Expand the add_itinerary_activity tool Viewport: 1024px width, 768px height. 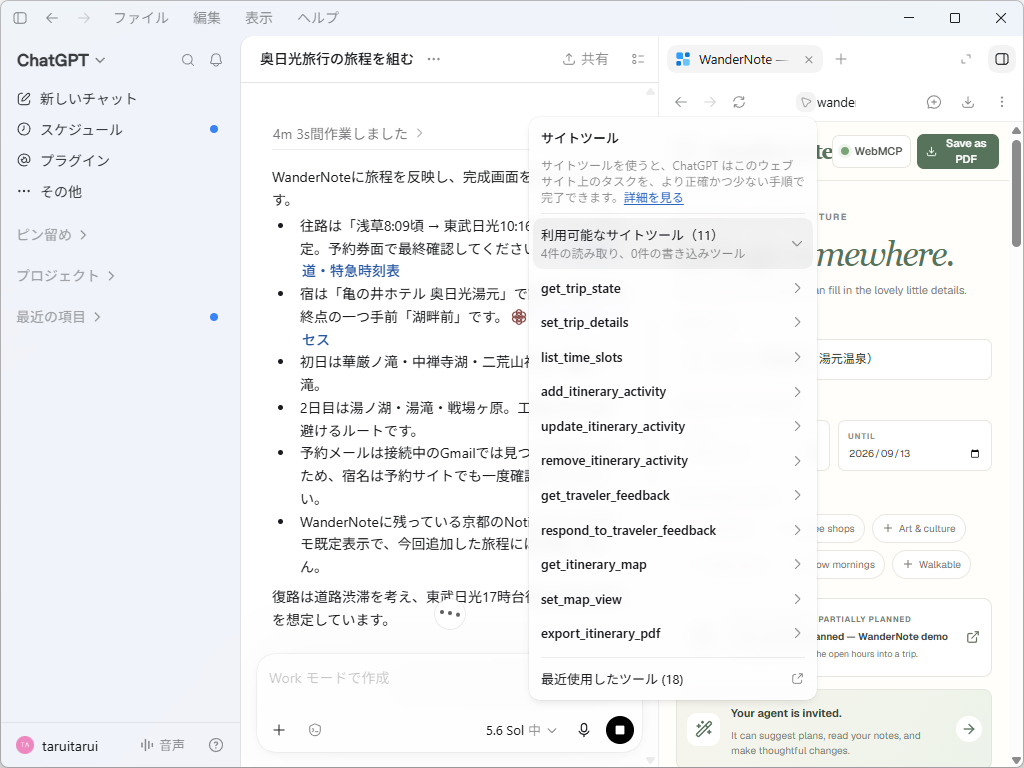(x=673, y=392)
